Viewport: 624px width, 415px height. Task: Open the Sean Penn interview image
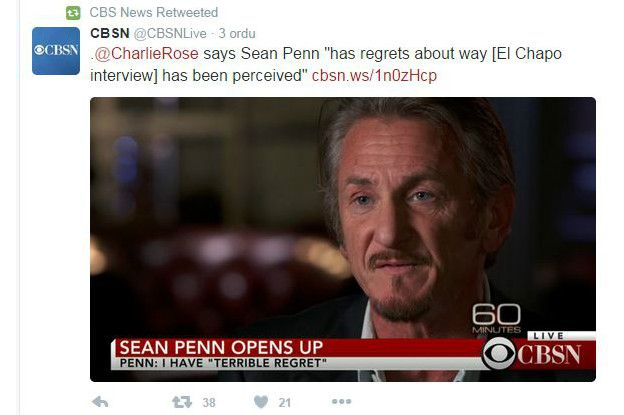[343, 239]
